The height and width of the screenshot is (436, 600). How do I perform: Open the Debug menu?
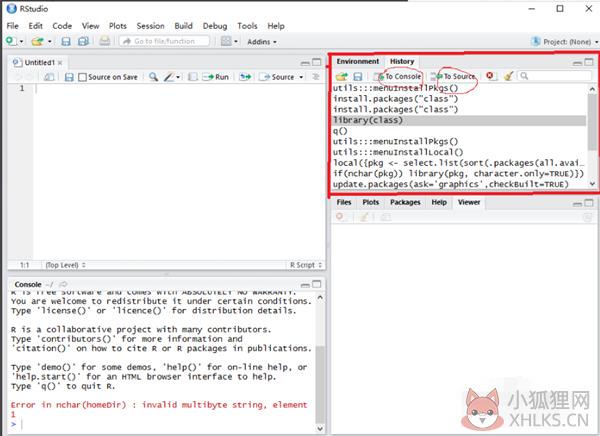tap(215, 26)
